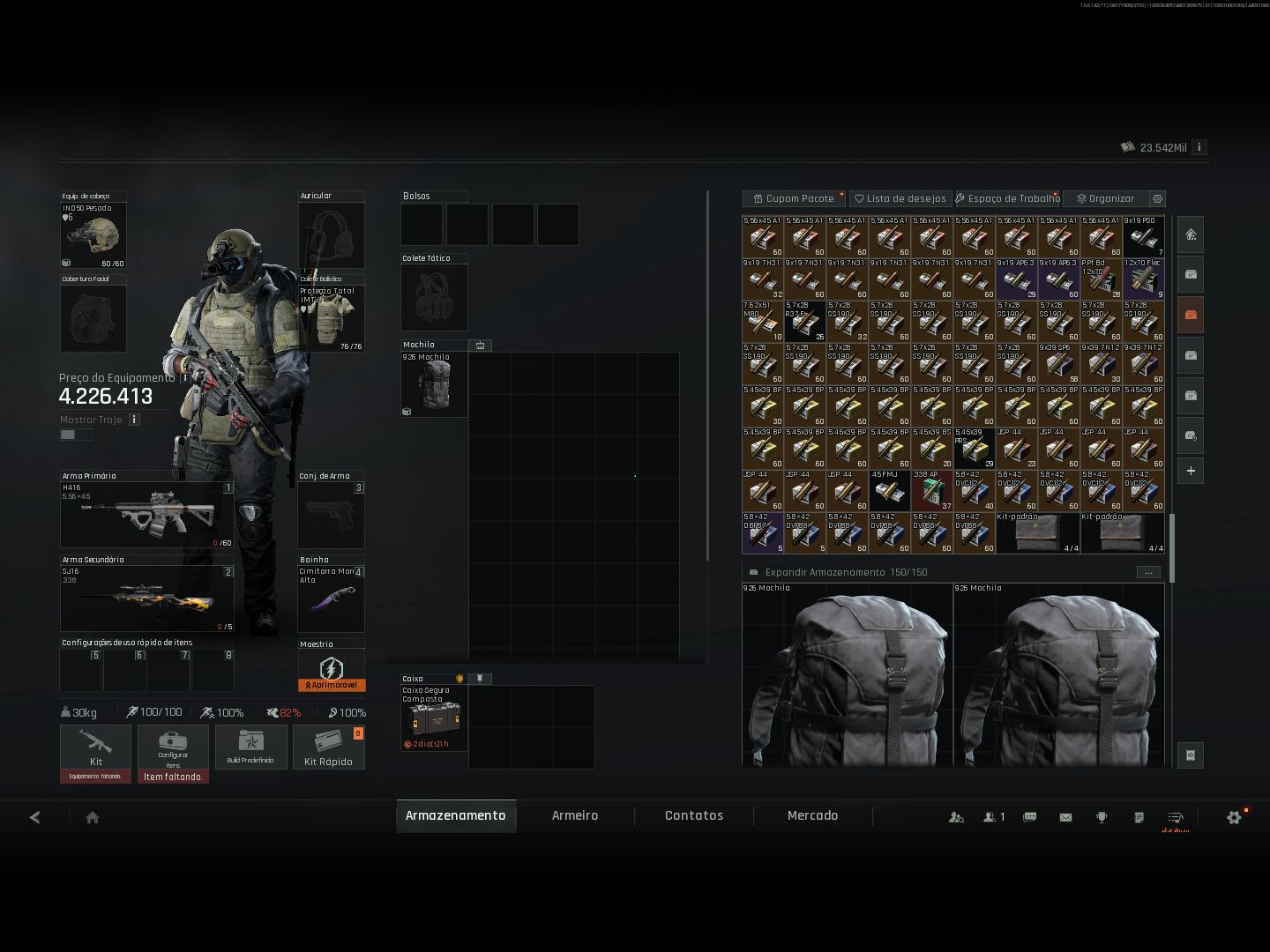Click the Configurar Itens button

(x=173, y=747)
